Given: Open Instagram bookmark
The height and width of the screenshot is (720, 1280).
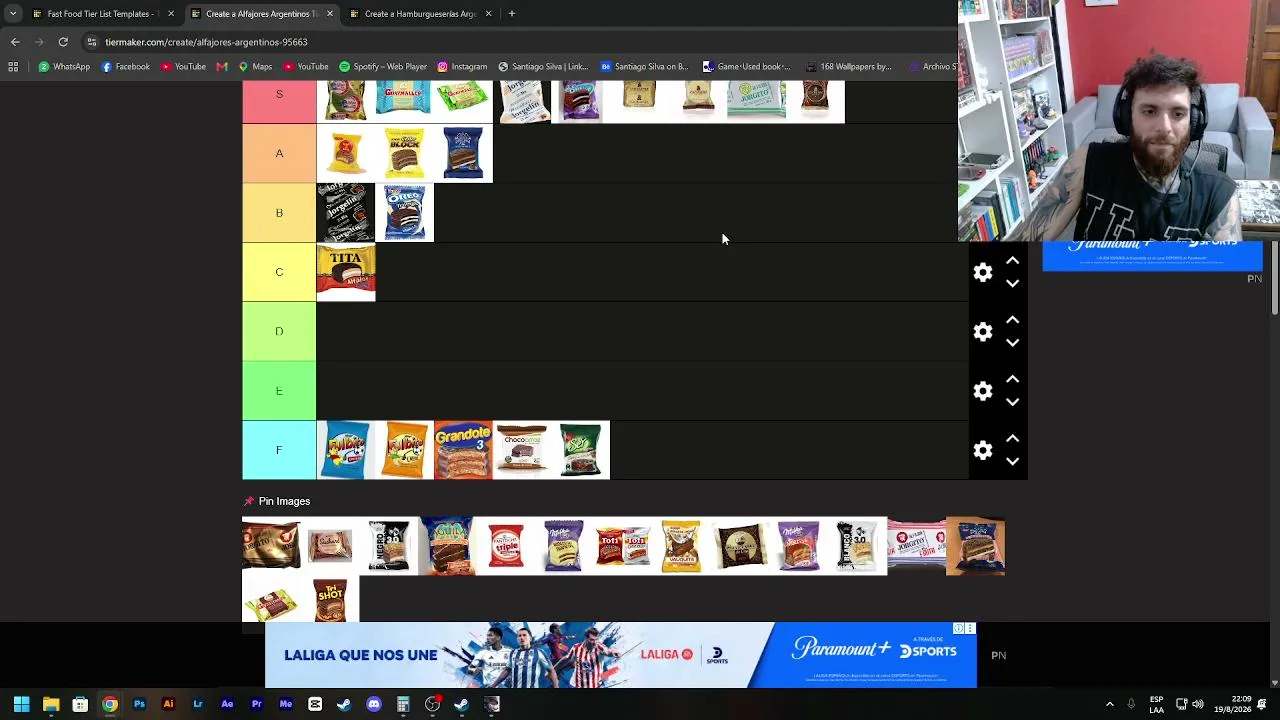Looking at the screenshot, I should (462, 67).
